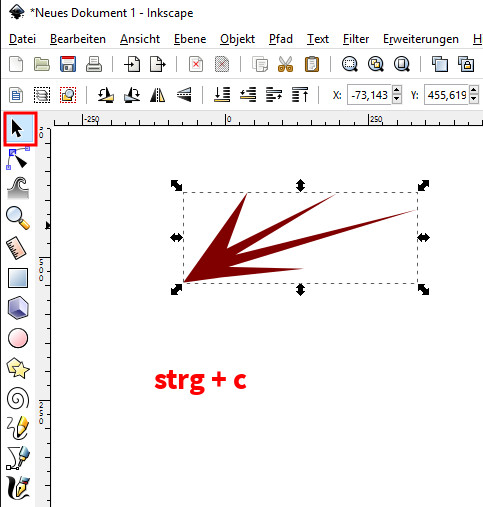Click the Undo icon with red X
This screenshot has width=483, height=507.
click(x=196, y=64)
